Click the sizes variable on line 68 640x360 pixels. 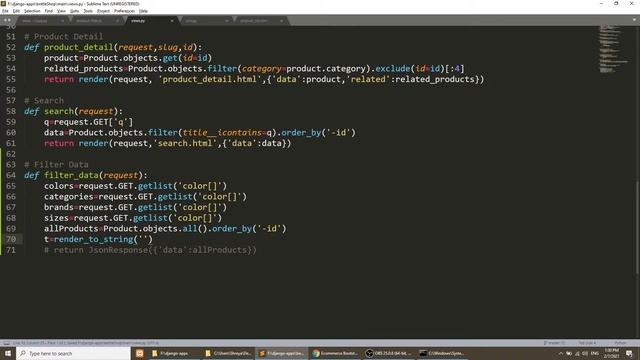point(56,218)
